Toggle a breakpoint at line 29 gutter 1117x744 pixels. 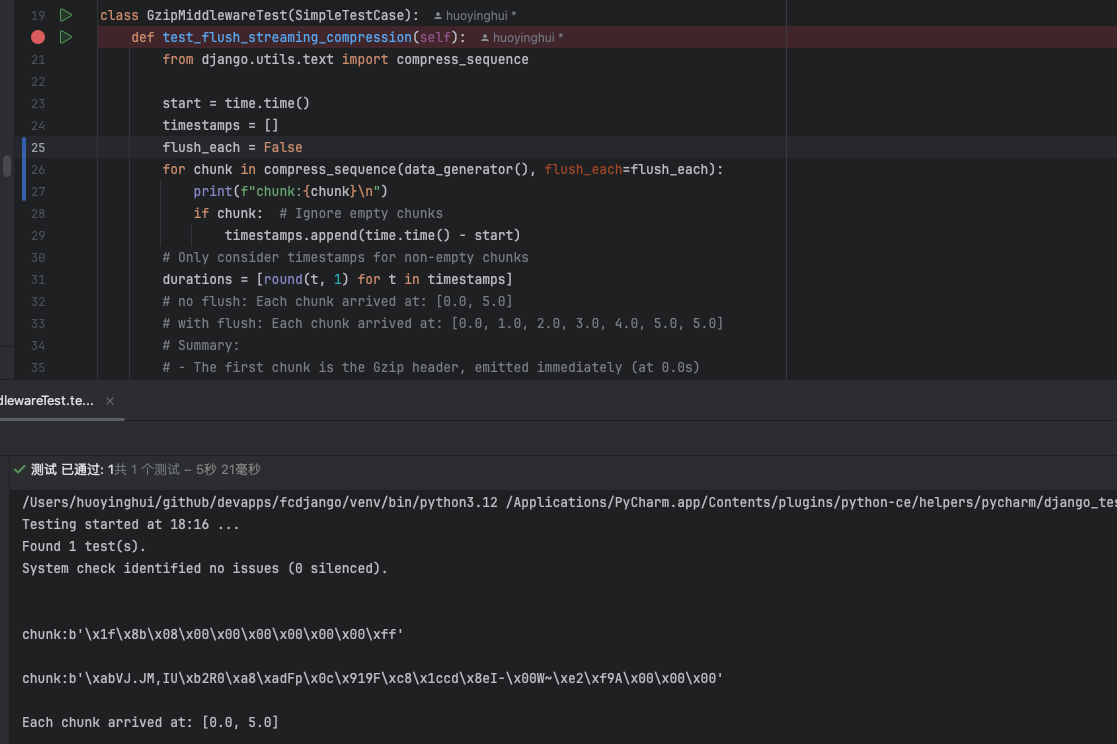point(38,235)
